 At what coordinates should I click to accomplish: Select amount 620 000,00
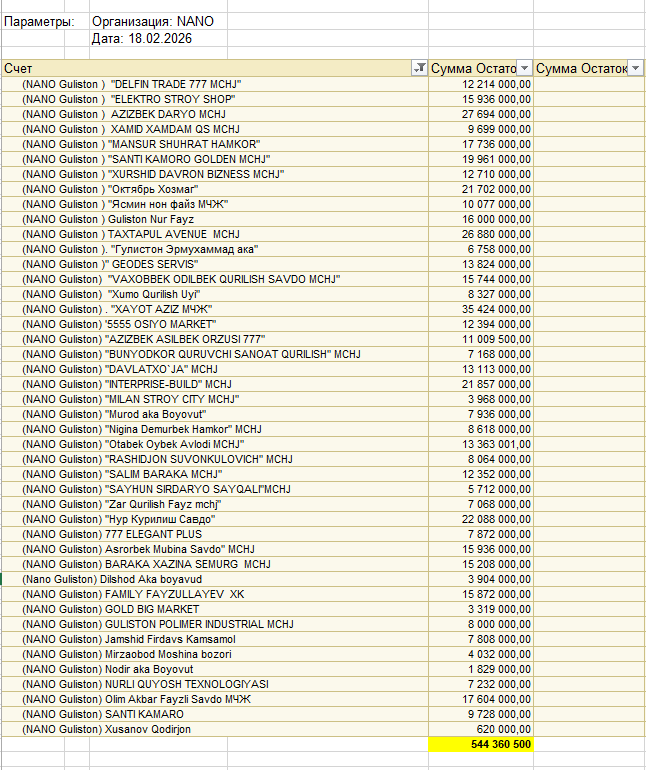481,729
